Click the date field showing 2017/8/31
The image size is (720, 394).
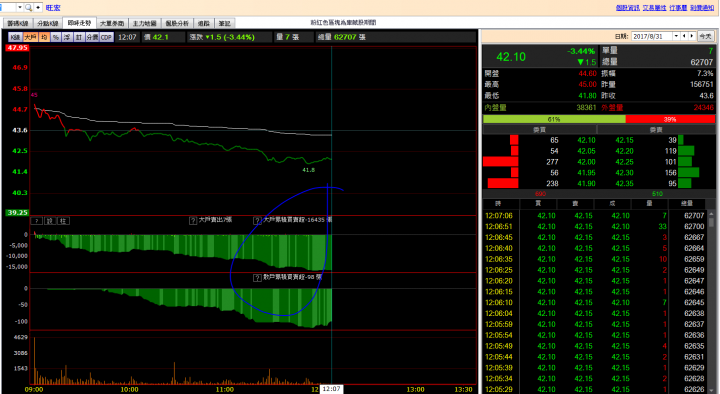pos(652,36)
